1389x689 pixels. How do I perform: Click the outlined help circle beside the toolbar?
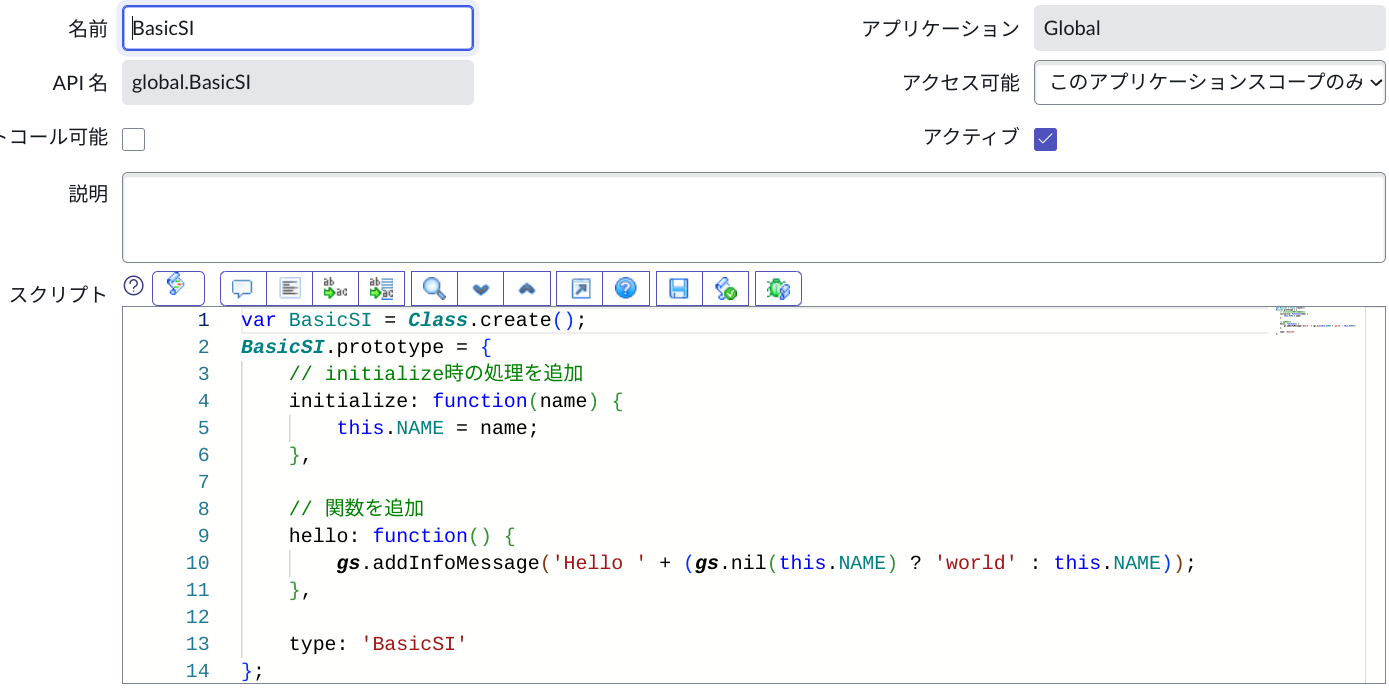click(133, 288)
